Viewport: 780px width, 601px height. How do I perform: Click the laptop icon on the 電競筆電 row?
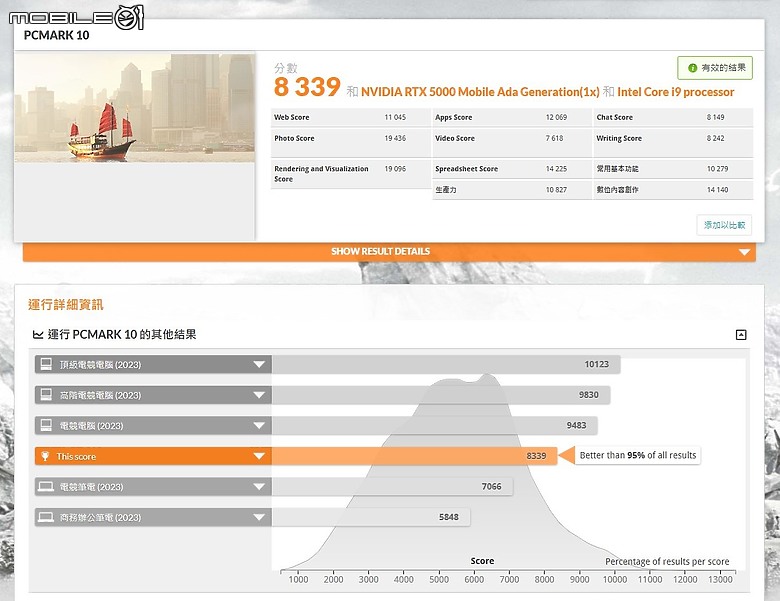click(x=46, y=487)
